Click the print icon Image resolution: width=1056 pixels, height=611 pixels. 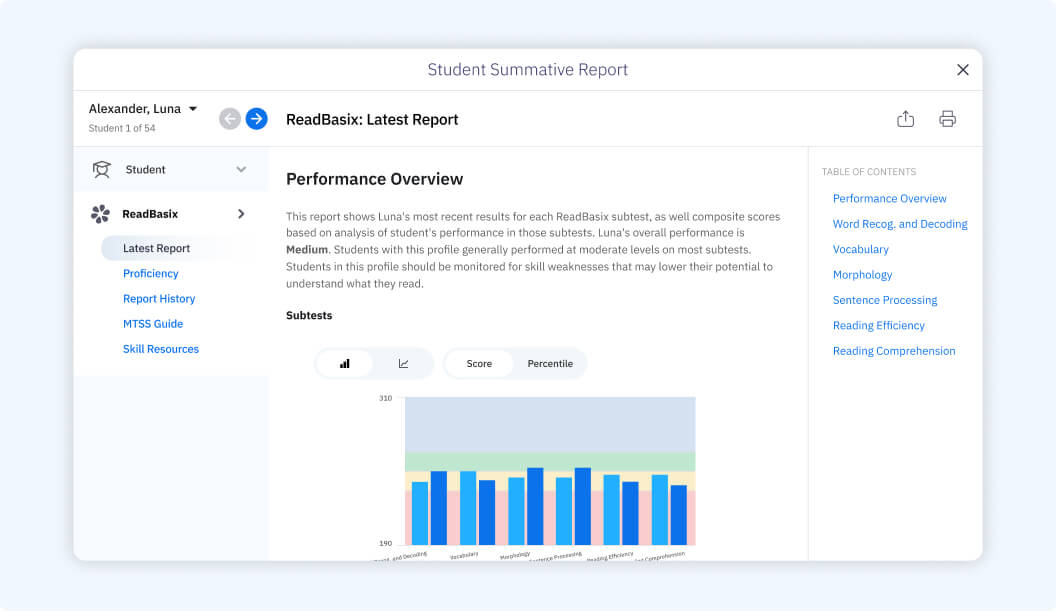click(948, 119)
